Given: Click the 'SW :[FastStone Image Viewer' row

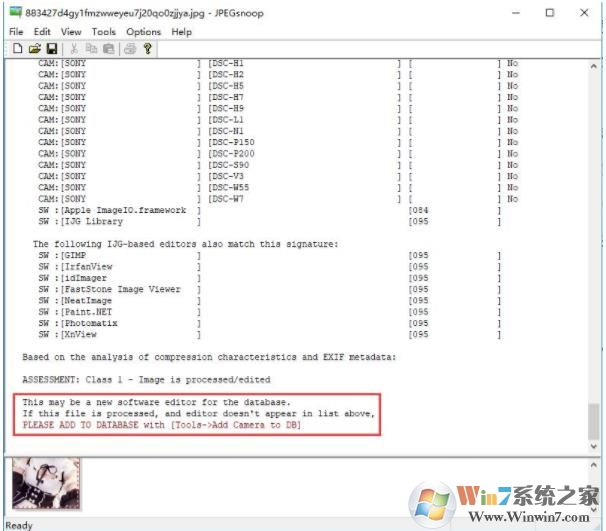Looking at the screenshot, I should coord(270,289).
